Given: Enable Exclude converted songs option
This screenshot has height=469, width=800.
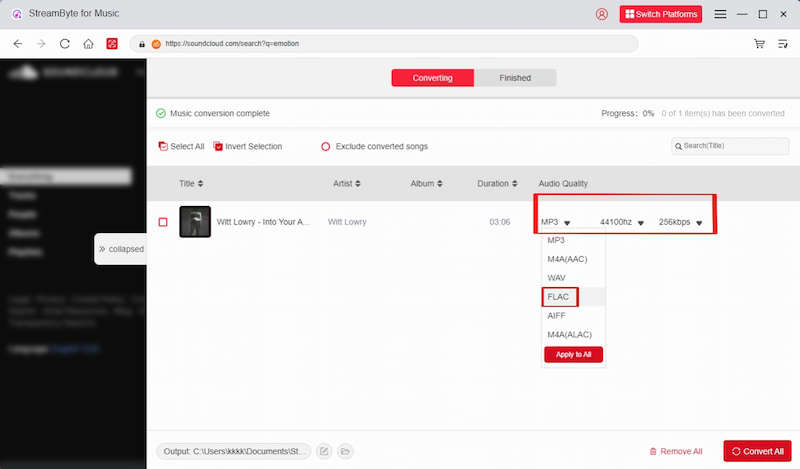Looking at the screenshot, I should pos(374,146).
